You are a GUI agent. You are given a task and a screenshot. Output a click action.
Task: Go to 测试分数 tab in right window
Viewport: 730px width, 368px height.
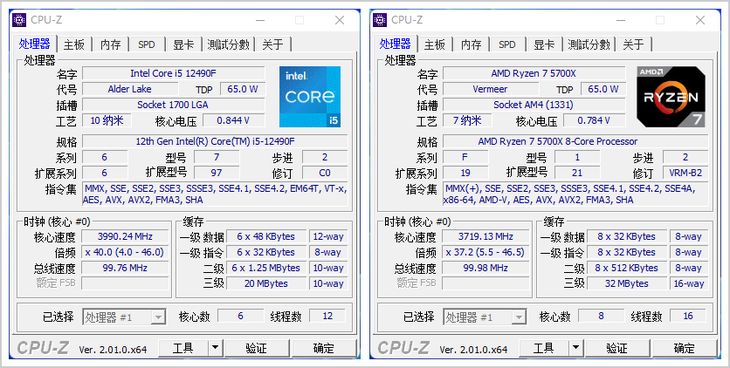(589, 45)
